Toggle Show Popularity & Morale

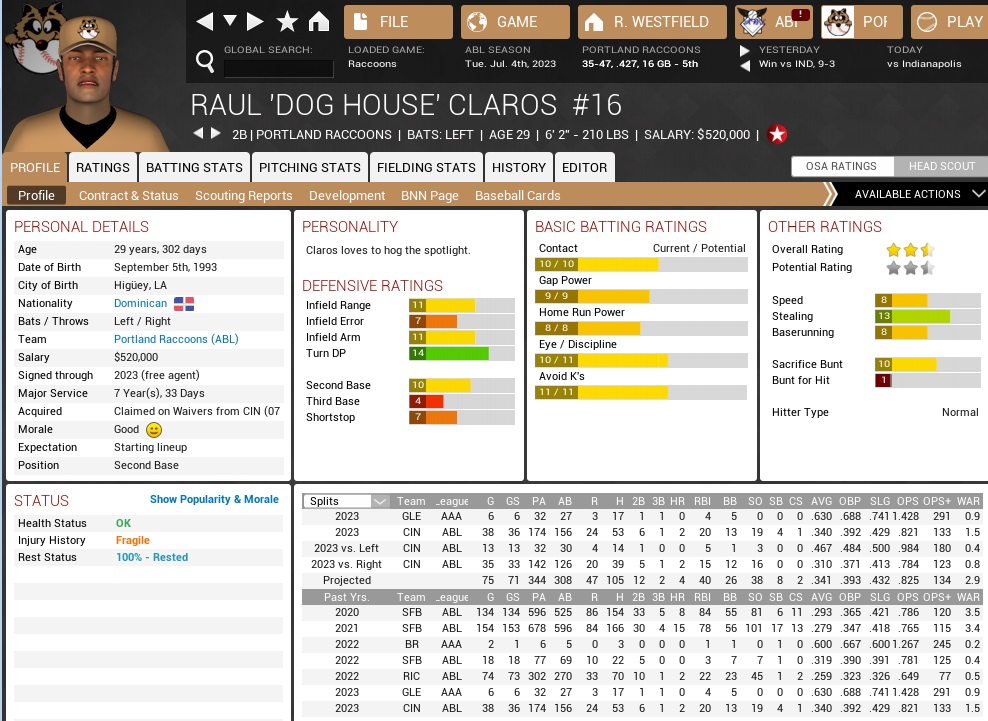point(214,499)
